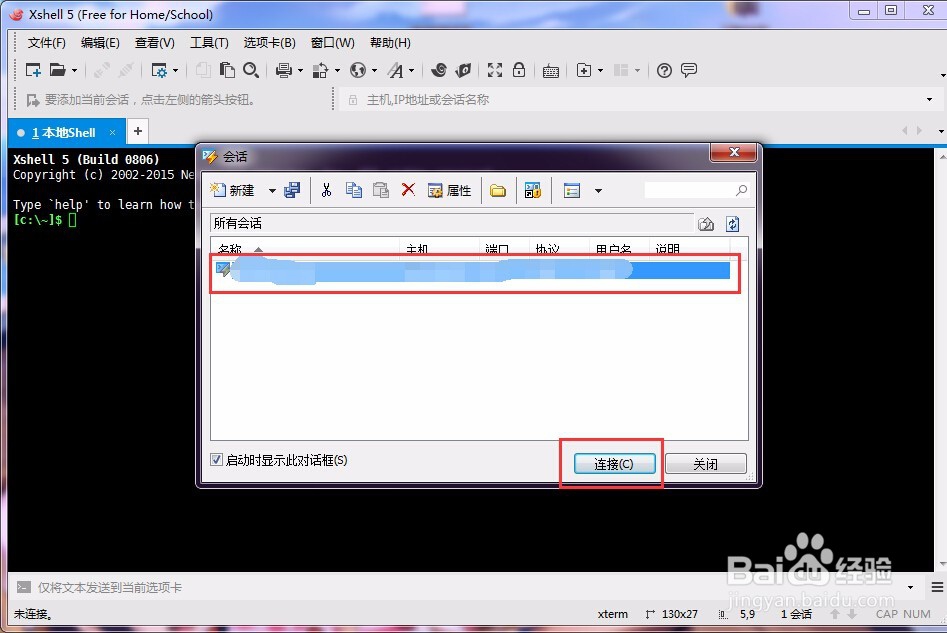
Task: Expand the Print dropdown arrow
Action: point(300,71)
